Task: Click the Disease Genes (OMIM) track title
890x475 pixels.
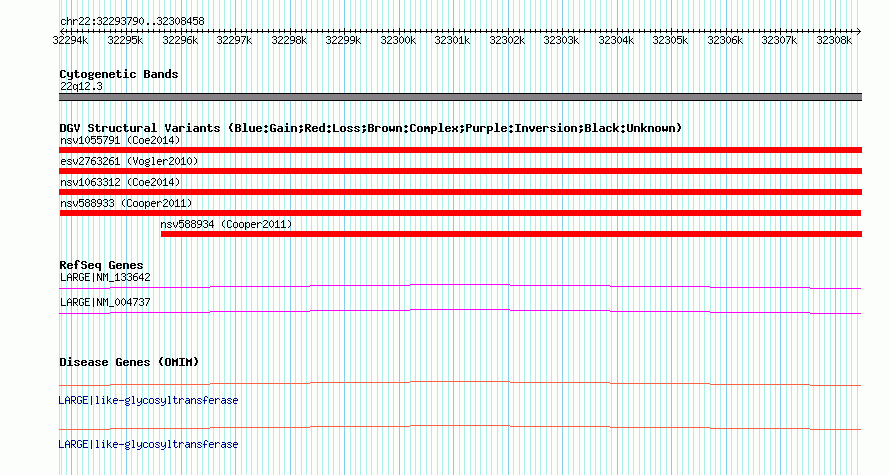Action: (x=129, y=362)
